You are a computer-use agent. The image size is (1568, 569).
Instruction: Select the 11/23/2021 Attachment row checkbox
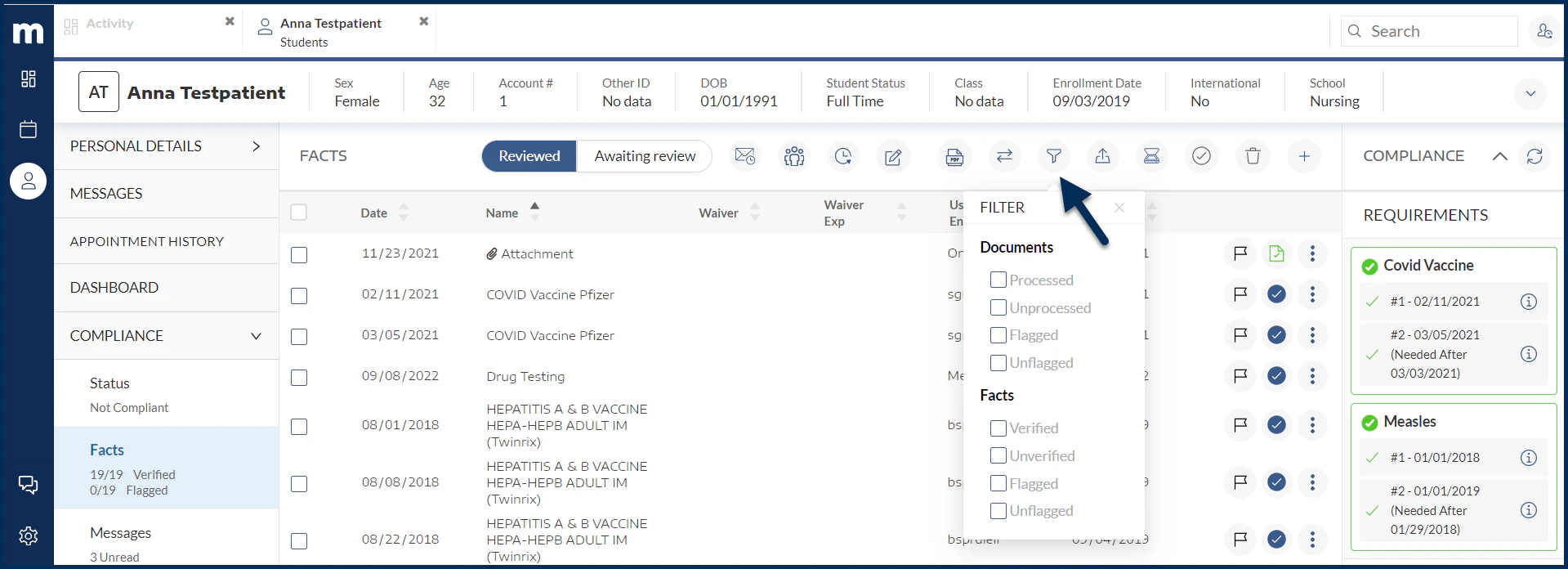coord(299,255)
